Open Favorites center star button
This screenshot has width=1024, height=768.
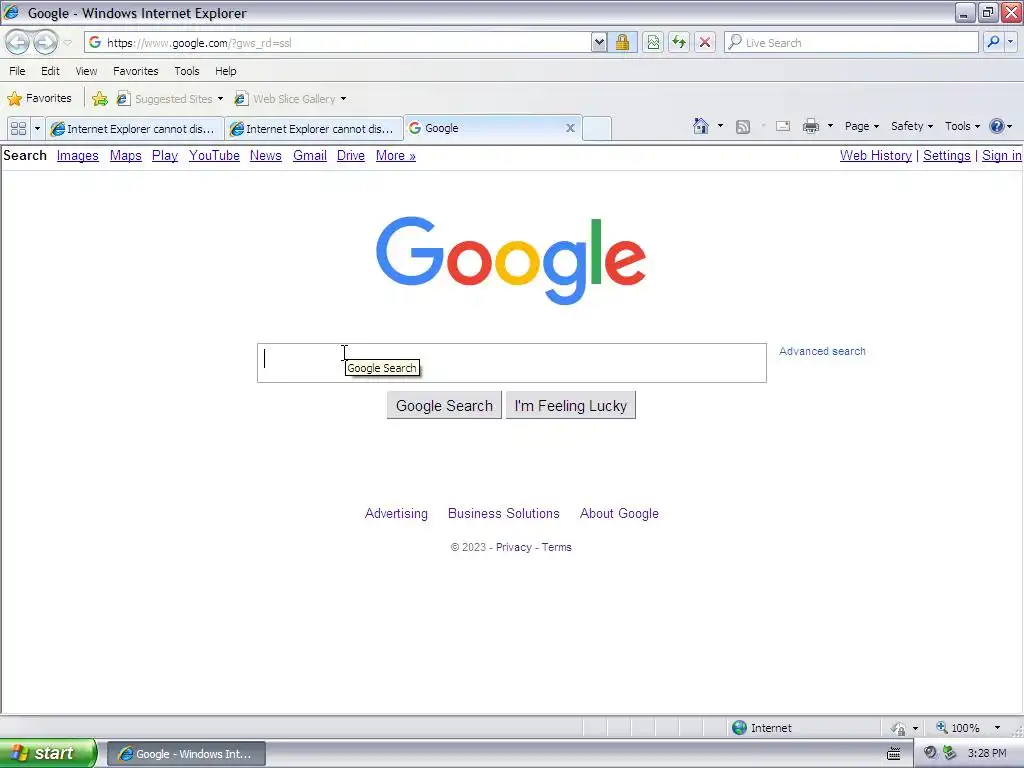(x=39, y=98)
